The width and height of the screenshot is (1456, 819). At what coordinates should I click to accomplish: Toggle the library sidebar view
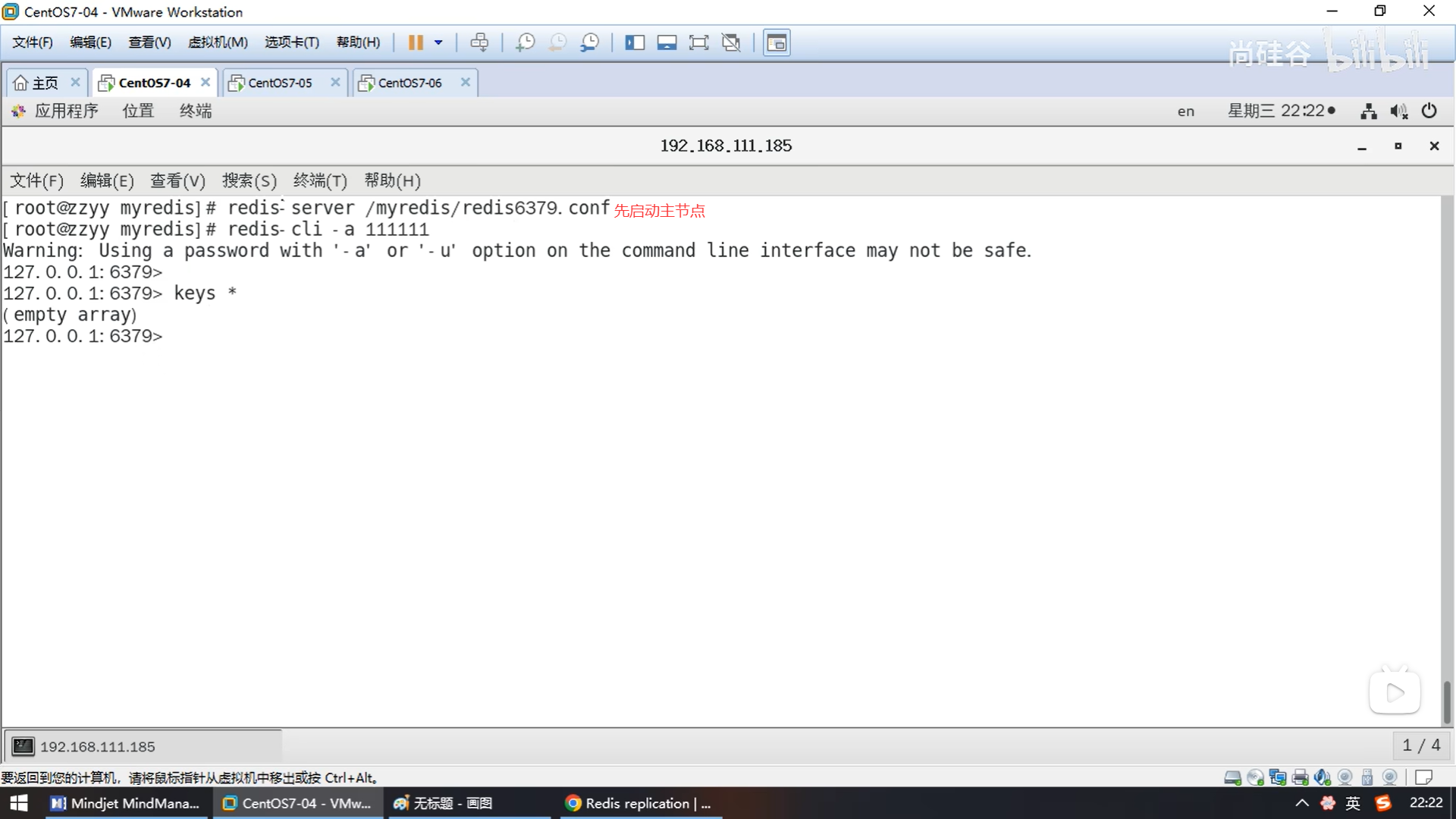coord(634,42)
